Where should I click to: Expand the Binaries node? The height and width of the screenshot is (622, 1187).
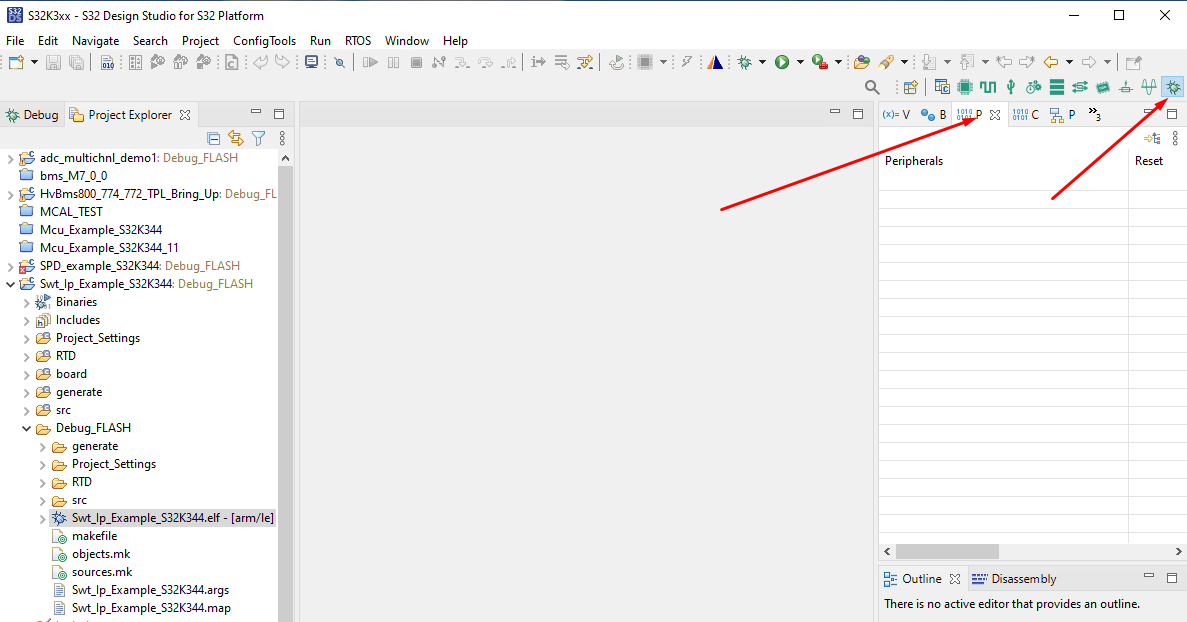pyautogui.click(x=26, y=302)
